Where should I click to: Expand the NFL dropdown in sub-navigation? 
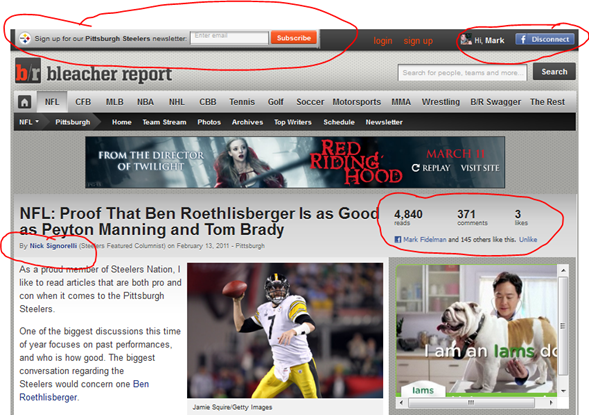coord(29,122)
